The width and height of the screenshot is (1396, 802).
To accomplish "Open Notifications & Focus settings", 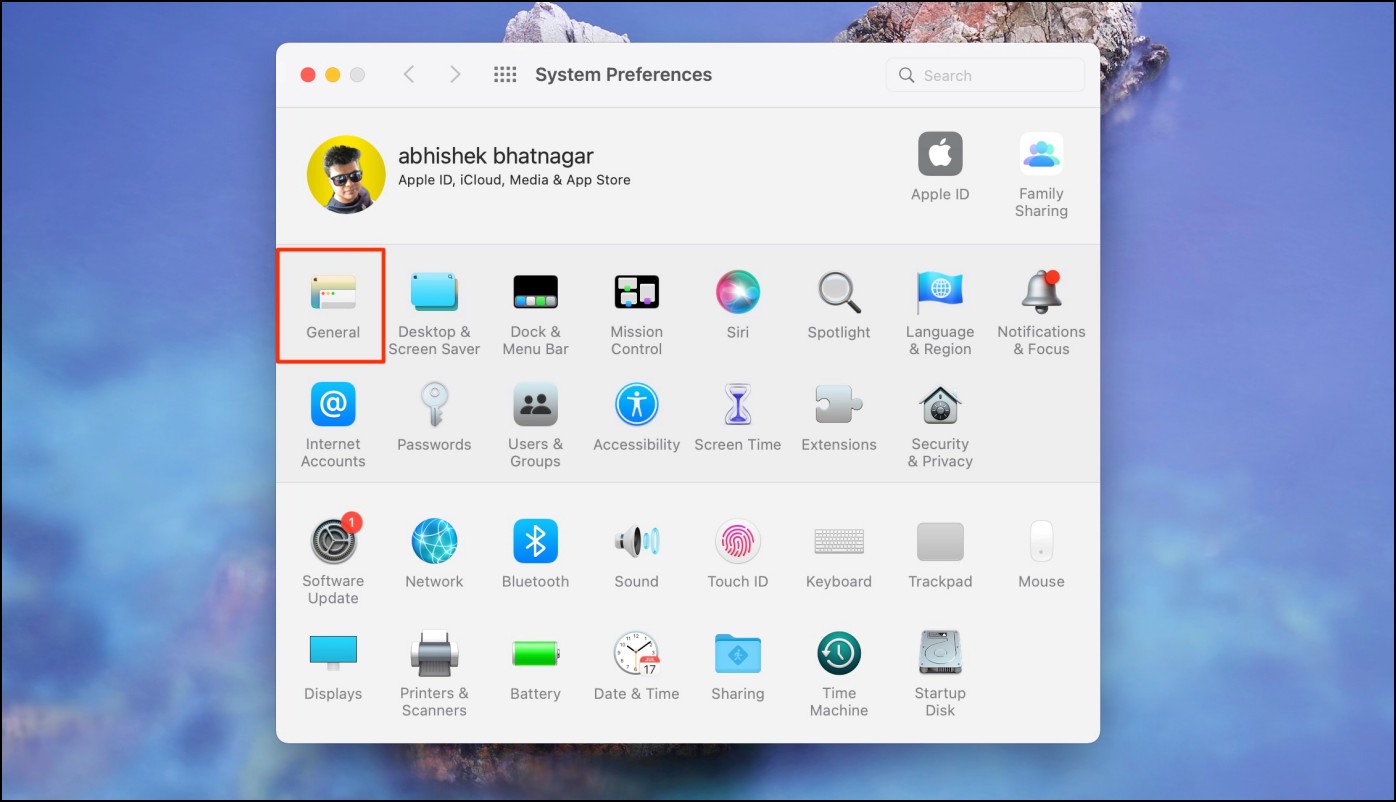I will coord(1041,313).
